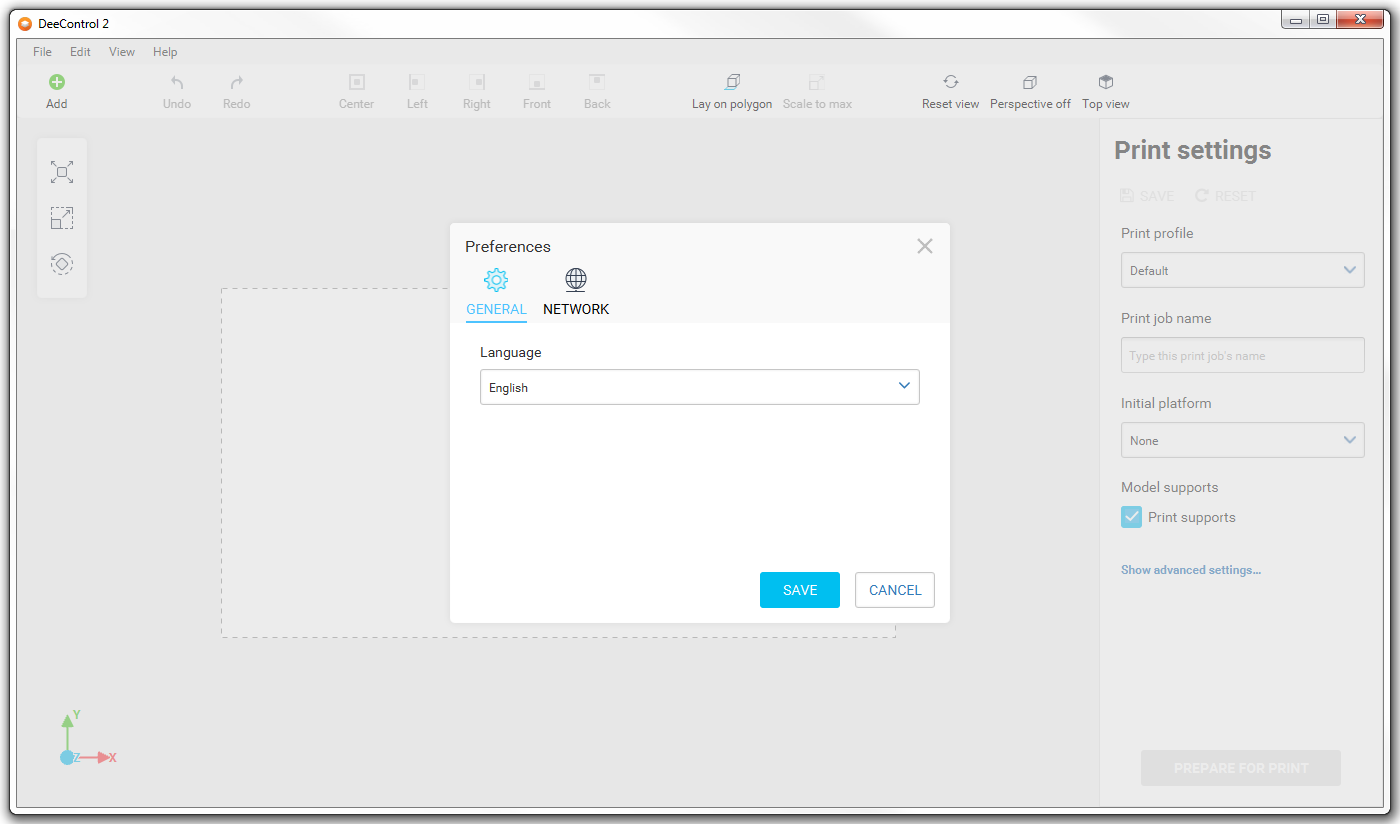The width and height of the screenshot is (1400, 824).
Task: Click the fit-to-view icon in left panel
Action: 62,172
